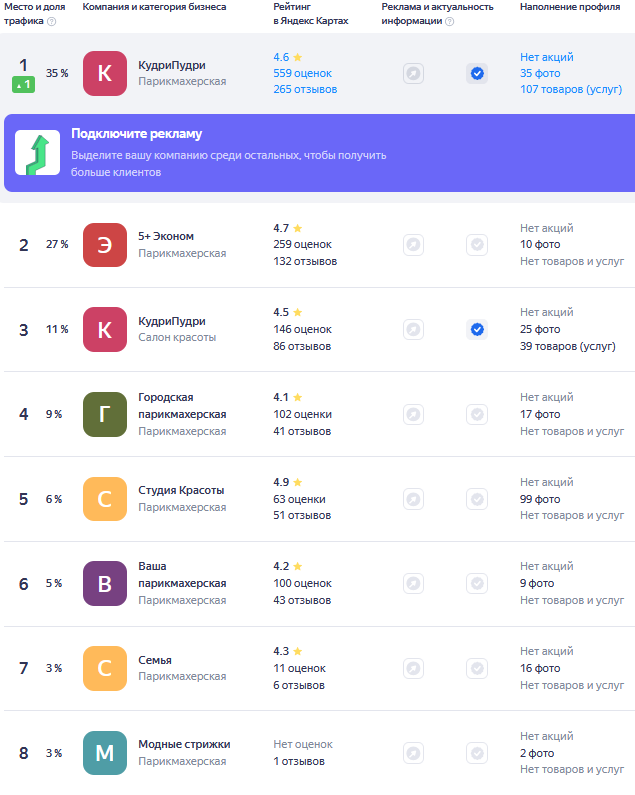The width and height of the screenshot is (635, 795).
Task: Select the 5+ Эконом logo
Action: click(x=105, y=245)
